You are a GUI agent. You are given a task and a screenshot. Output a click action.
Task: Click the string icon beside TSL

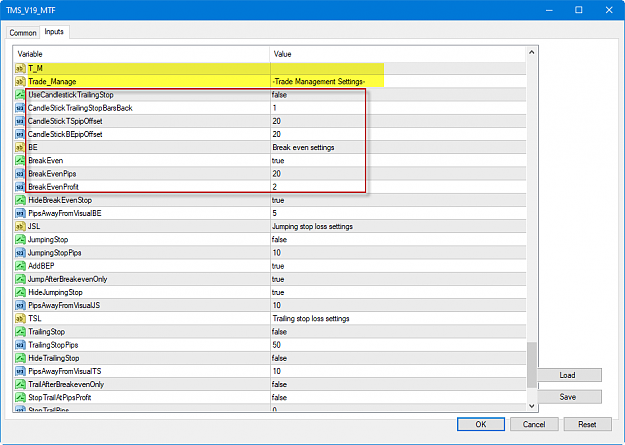click(20, 319)
